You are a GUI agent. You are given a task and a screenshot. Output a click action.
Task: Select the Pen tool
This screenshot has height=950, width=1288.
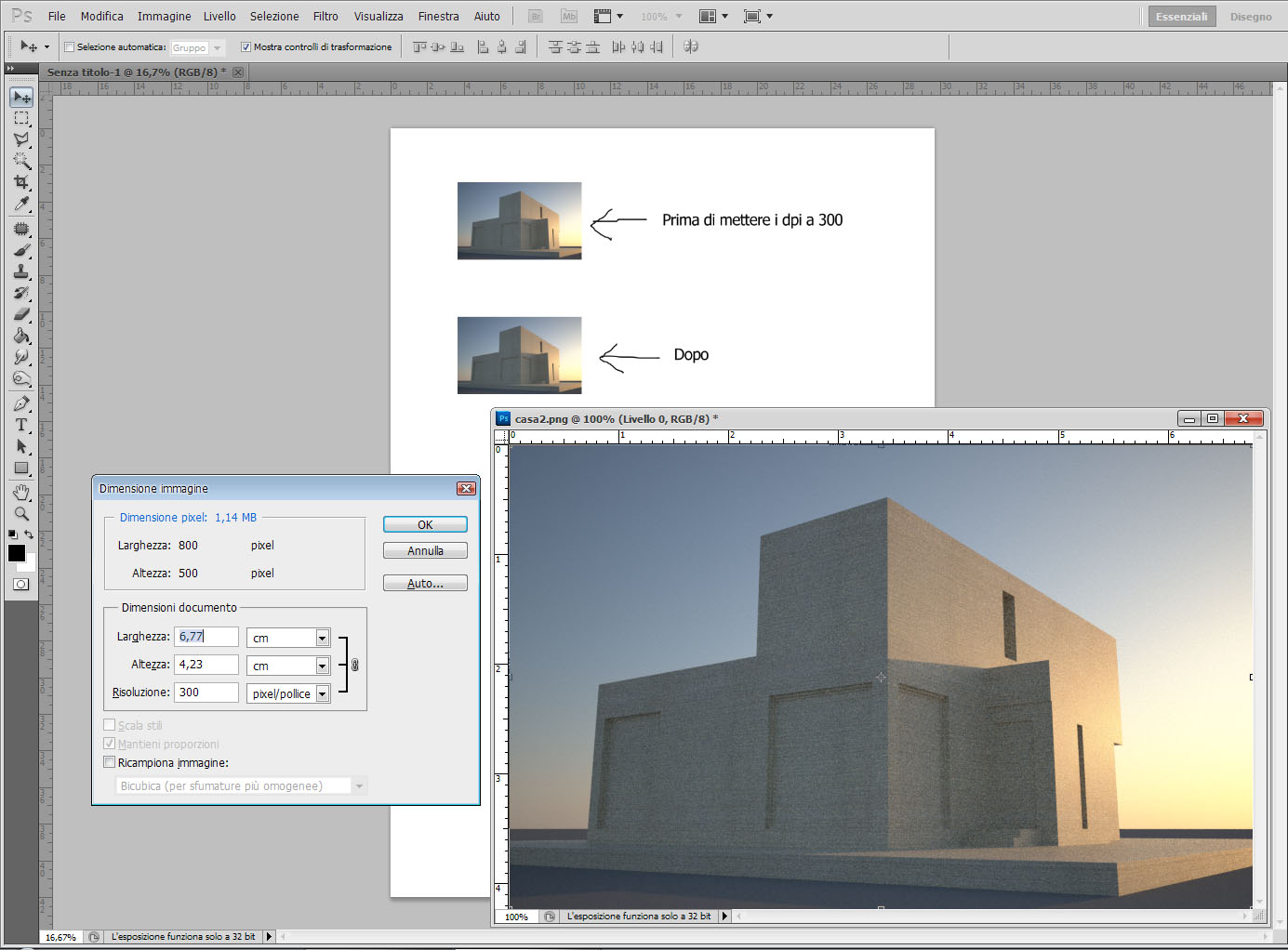[x=21, y=403]
